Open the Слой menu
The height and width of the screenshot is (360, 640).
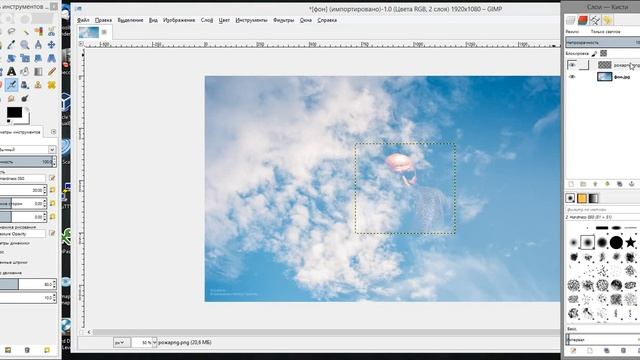point(207,20)
